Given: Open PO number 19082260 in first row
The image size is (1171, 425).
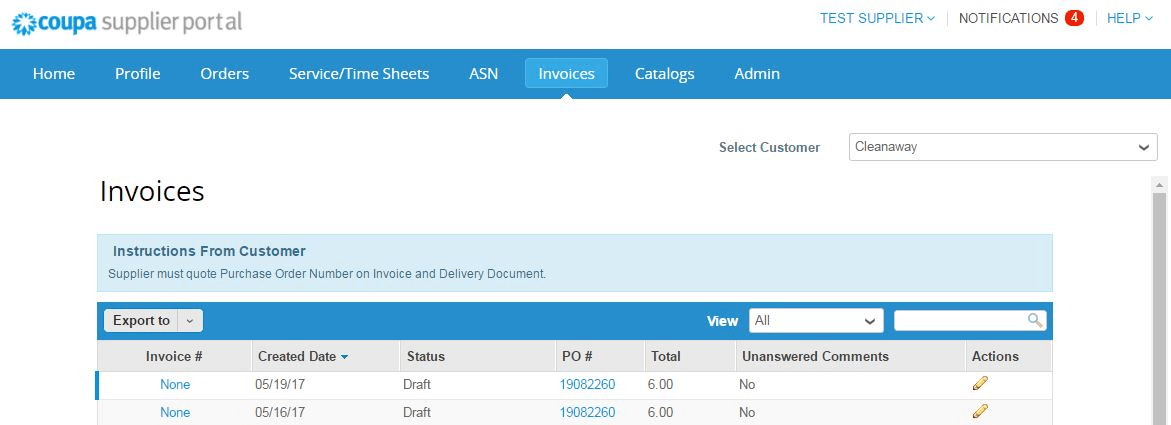Looking at the screenshot, I should click(587, 384).
